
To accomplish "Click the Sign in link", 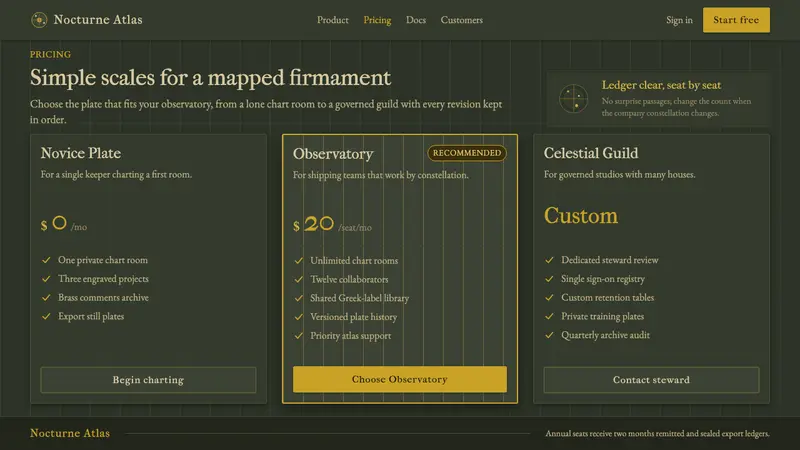I will click(x=679, y=20).
